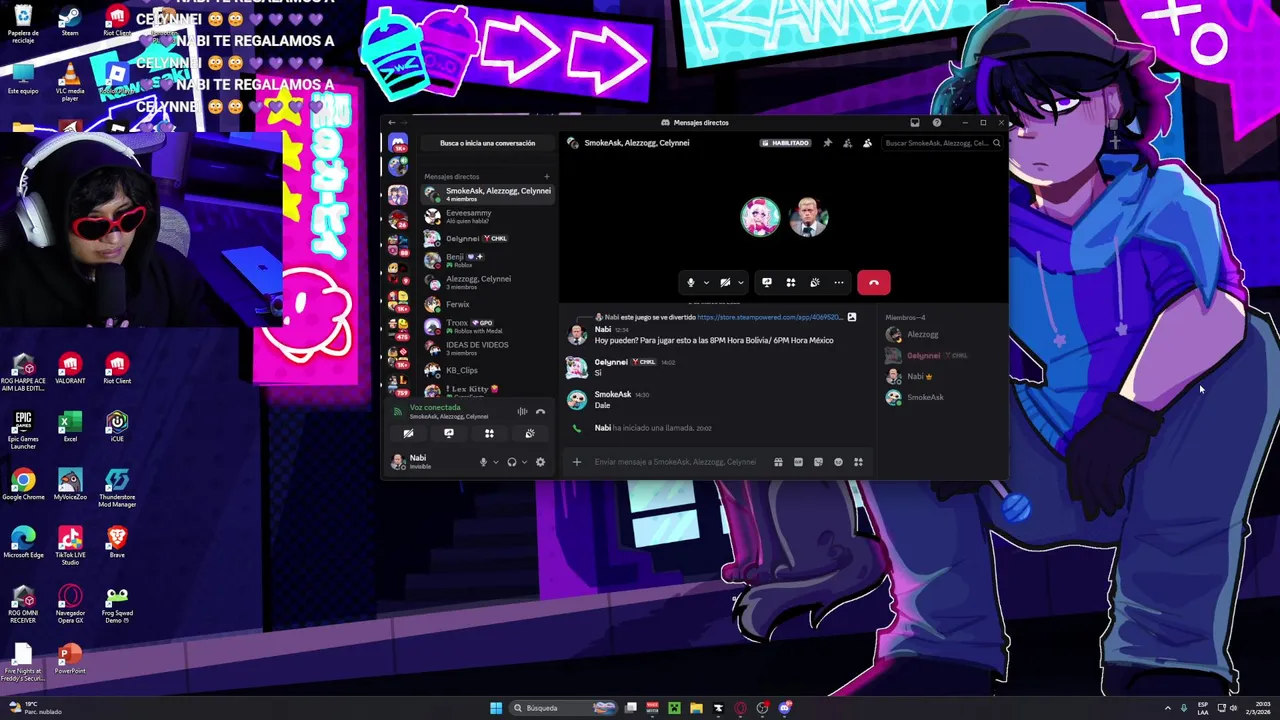Open the VALORANT desktop shortcut
The image size is (1280, 720).
70,369
